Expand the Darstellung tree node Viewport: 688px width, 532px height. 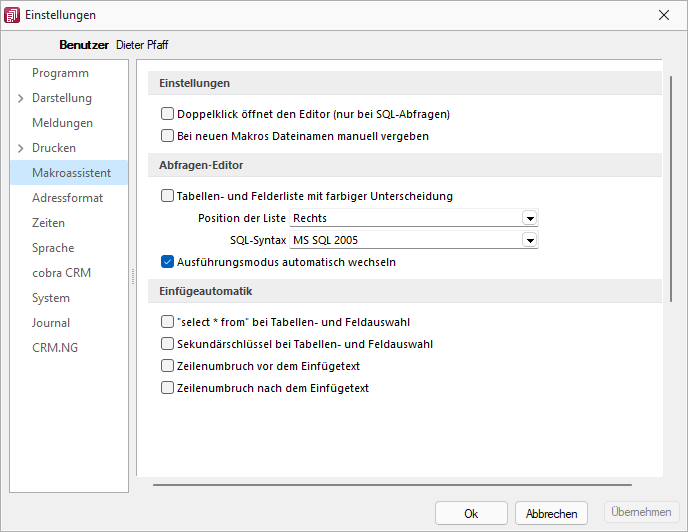[x=20, y=98]
